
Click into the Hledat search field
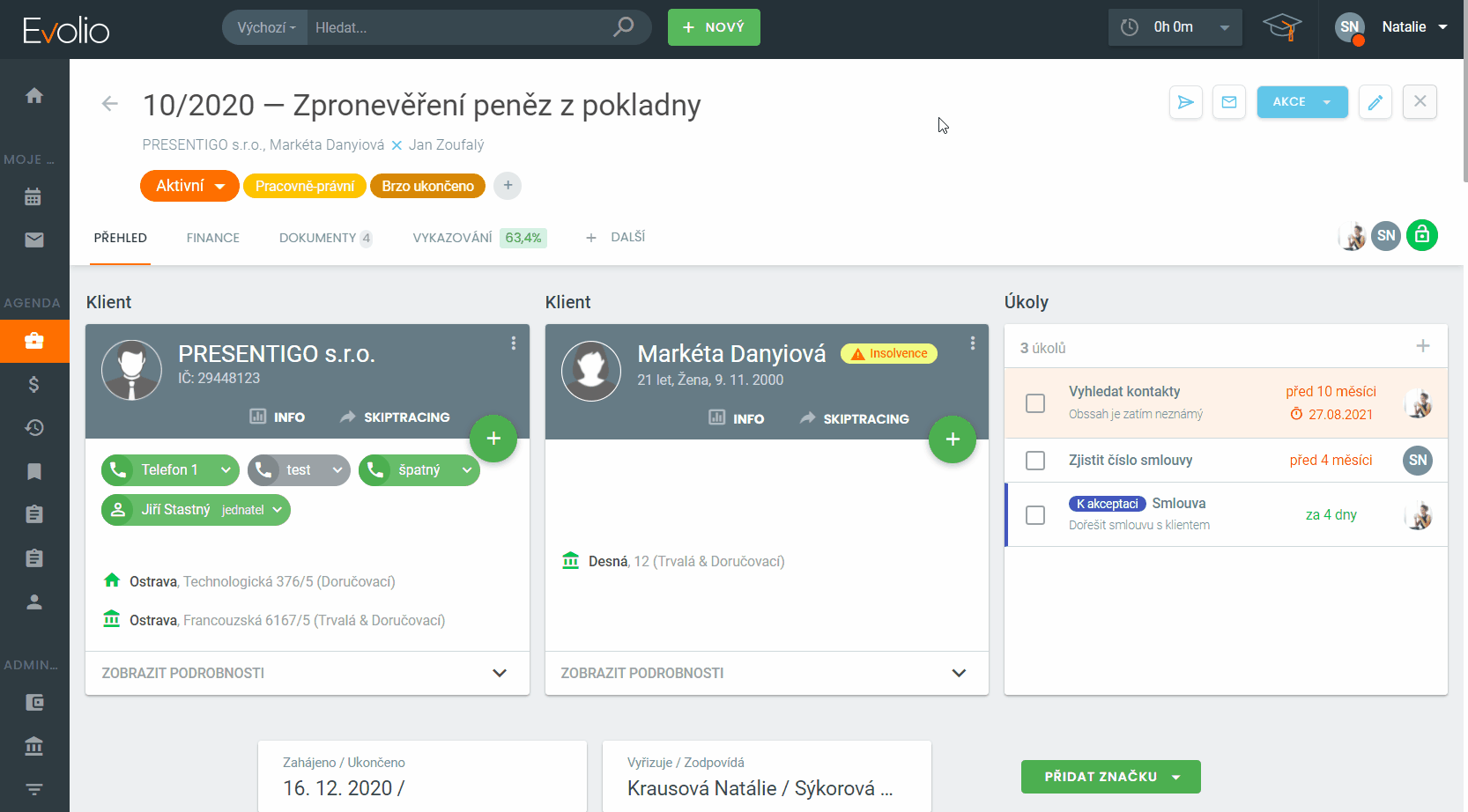pos(458,27)
